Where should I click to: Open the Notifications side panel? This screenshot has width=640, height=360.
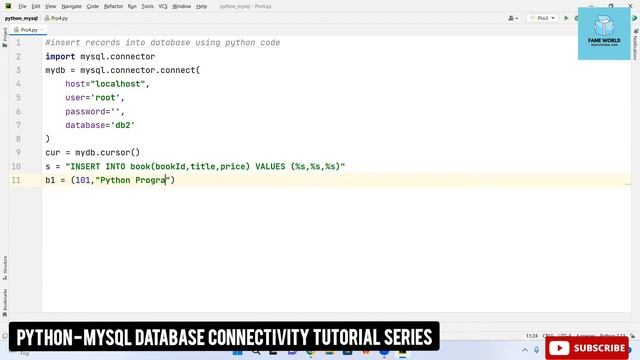(x=636, y=44)
